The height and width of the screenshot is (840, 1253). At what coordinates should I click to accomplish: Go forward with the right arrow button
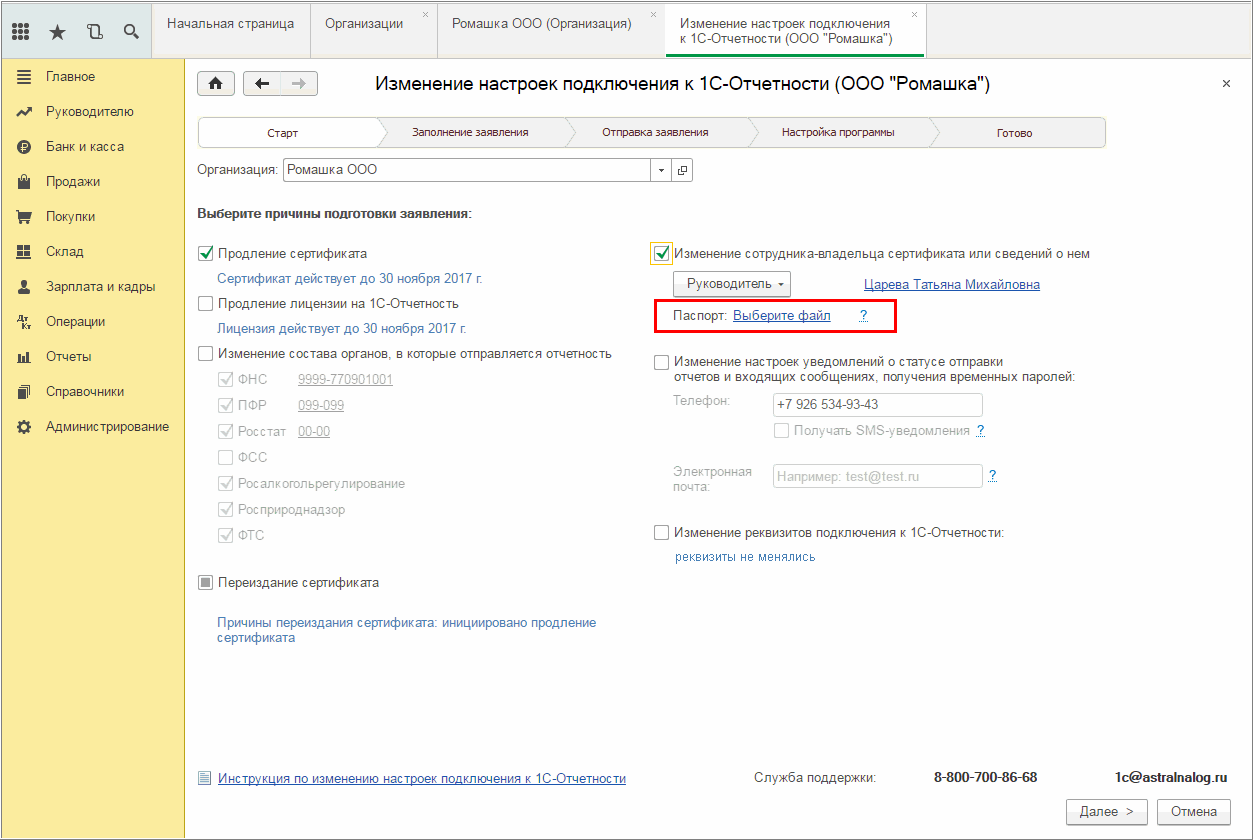tap(299, 84)
